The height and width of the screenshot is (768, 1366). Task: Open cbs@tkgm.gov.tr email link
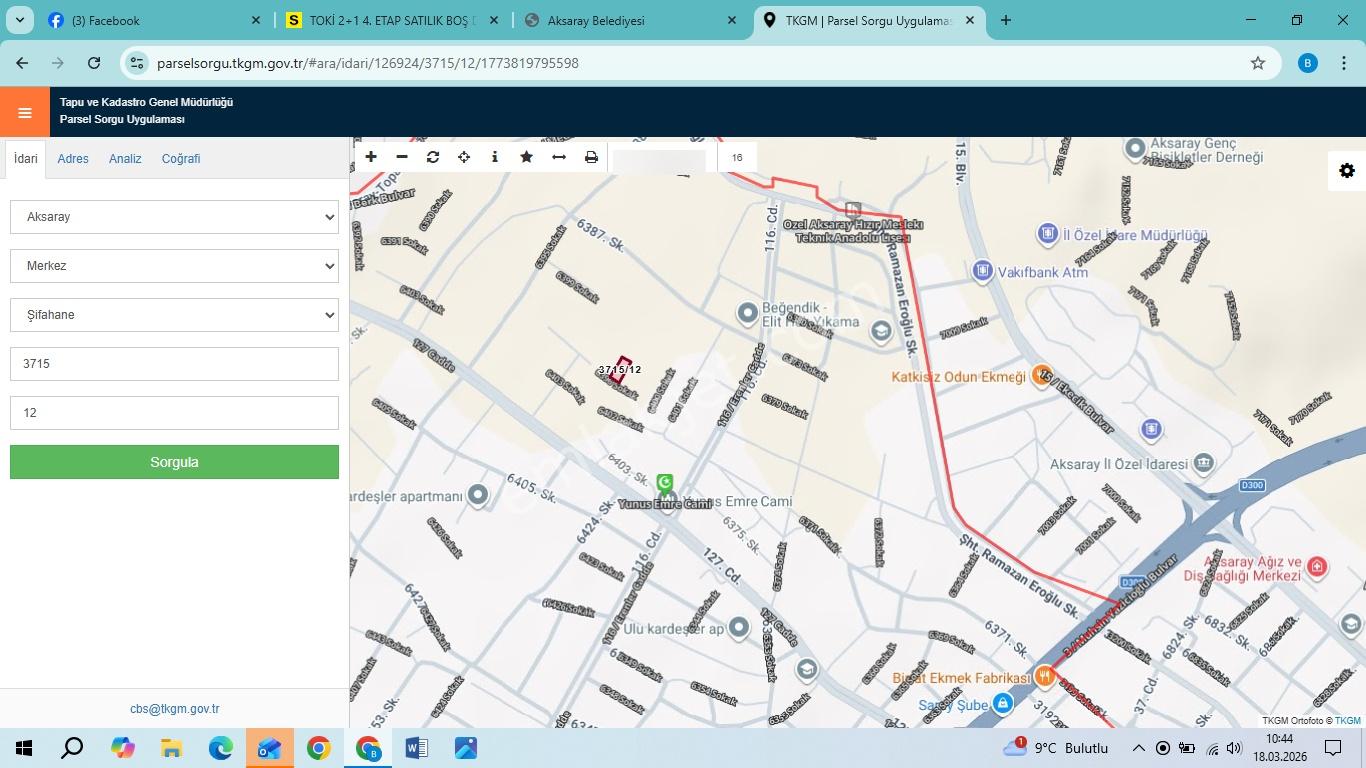pyautogui.click(x=174, y=709)
